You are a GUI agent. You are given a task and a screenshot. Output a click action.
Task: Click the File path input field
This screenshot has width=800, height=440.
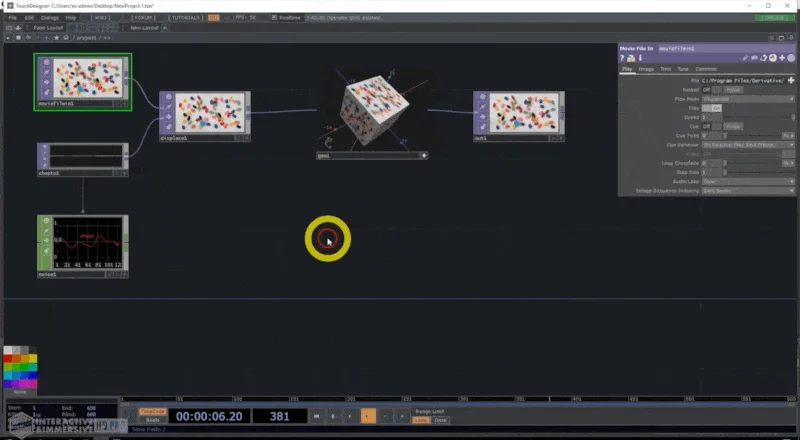(744, 81)
